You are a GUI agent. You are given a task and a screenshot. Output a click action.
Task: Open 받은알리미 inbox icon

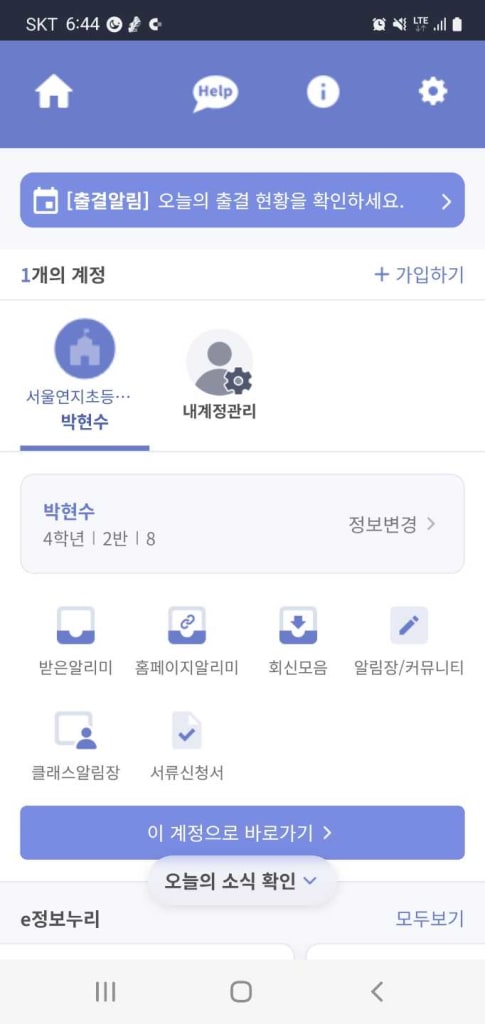click(x=76, y=626)
